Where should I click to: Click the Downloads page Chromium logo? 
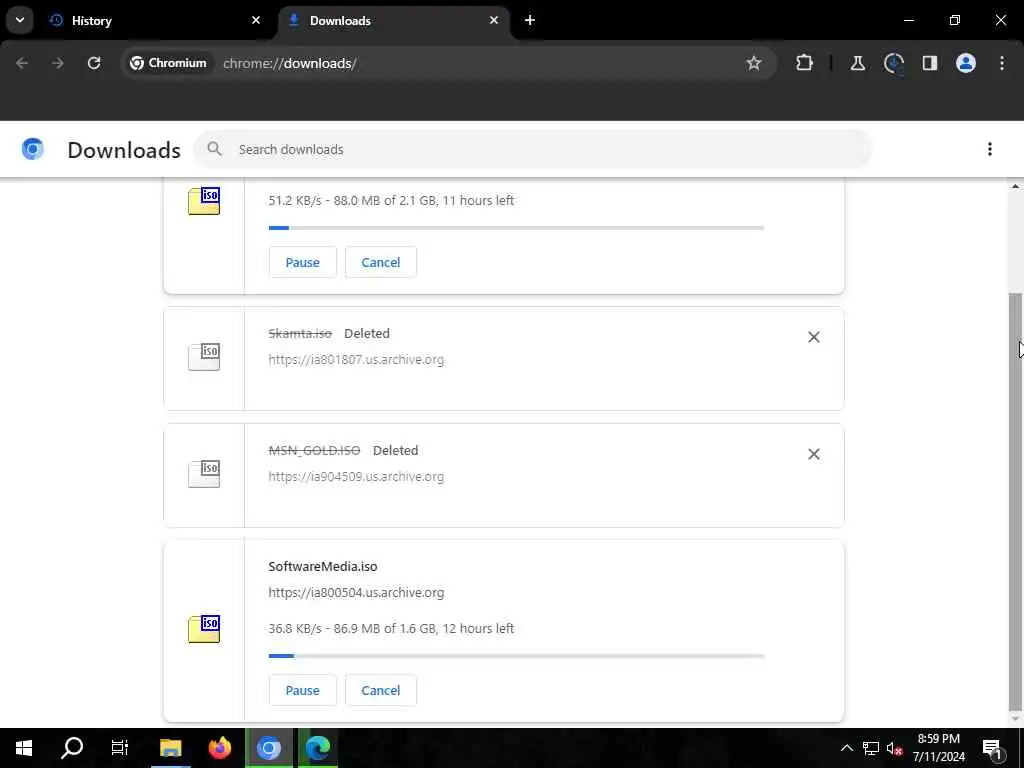(33, 150)
